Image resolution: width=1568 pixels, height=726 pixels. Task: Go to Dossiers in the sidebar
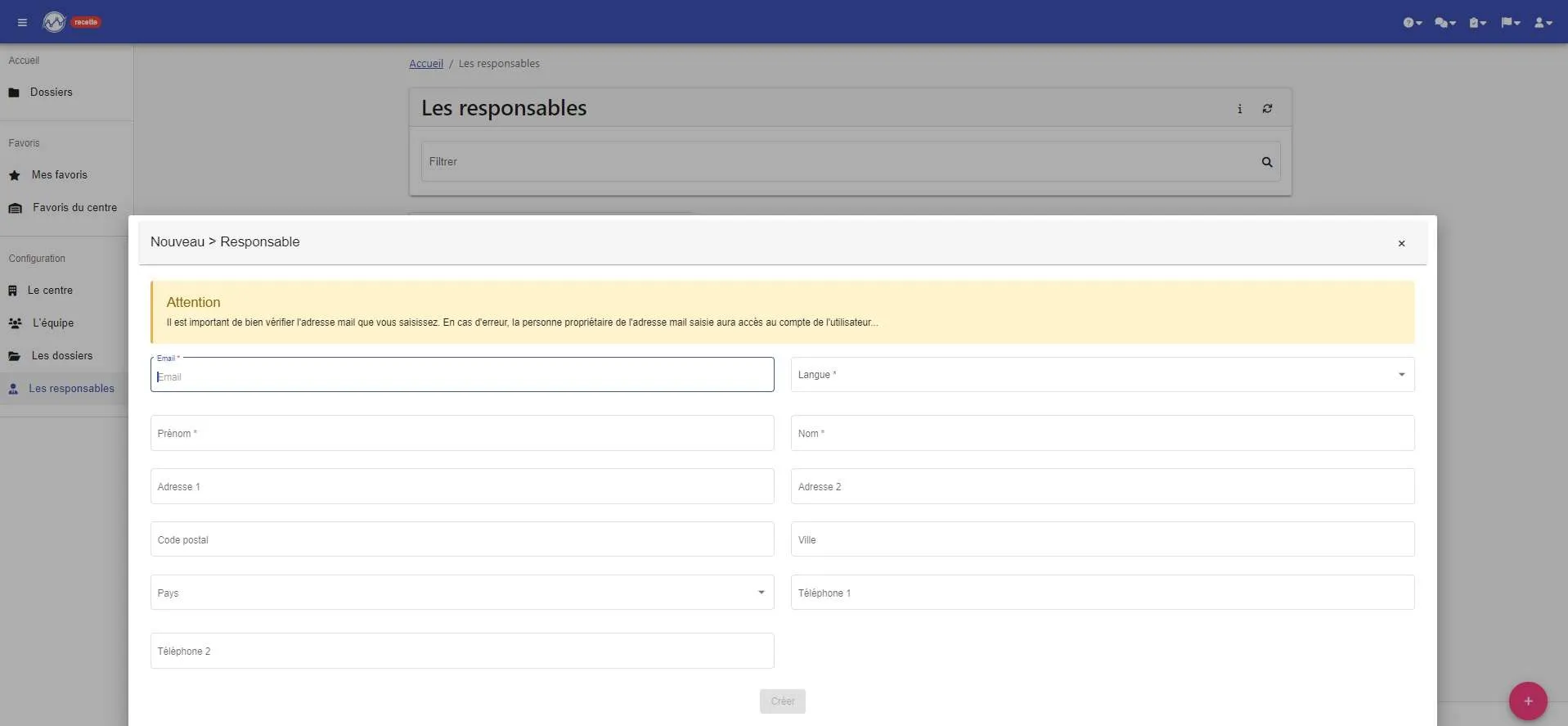click(66, 92)
